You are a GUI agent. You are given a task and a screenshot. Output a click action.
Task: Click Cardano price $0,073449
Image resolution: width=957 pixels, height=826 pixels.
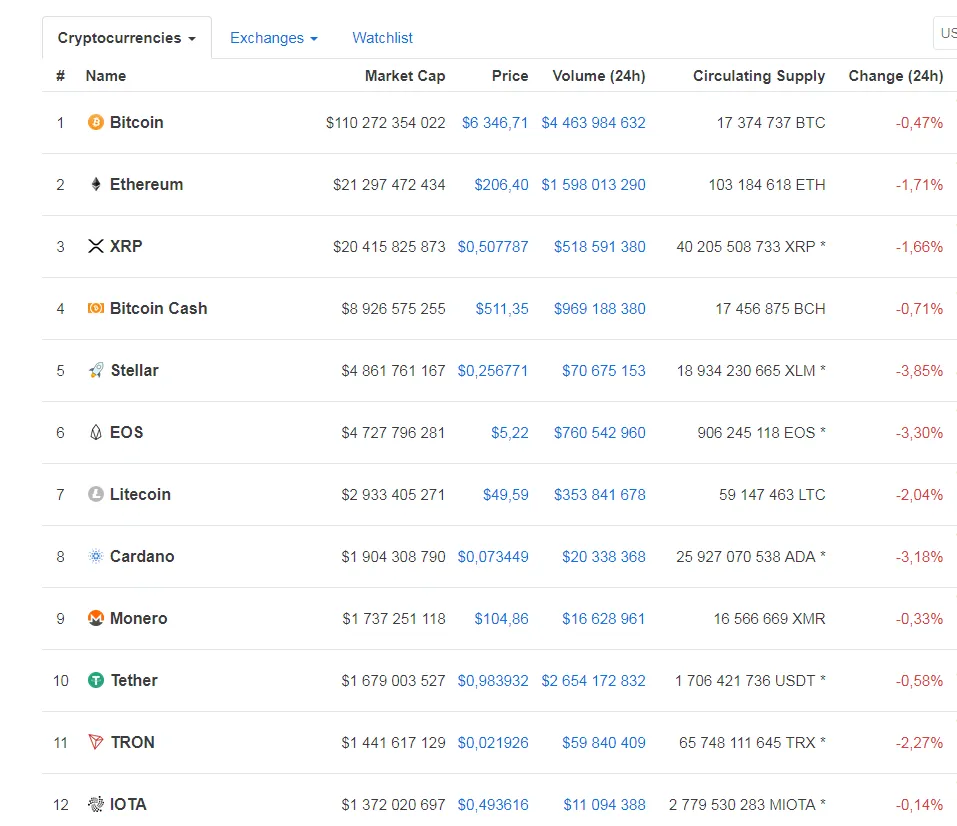493,557
